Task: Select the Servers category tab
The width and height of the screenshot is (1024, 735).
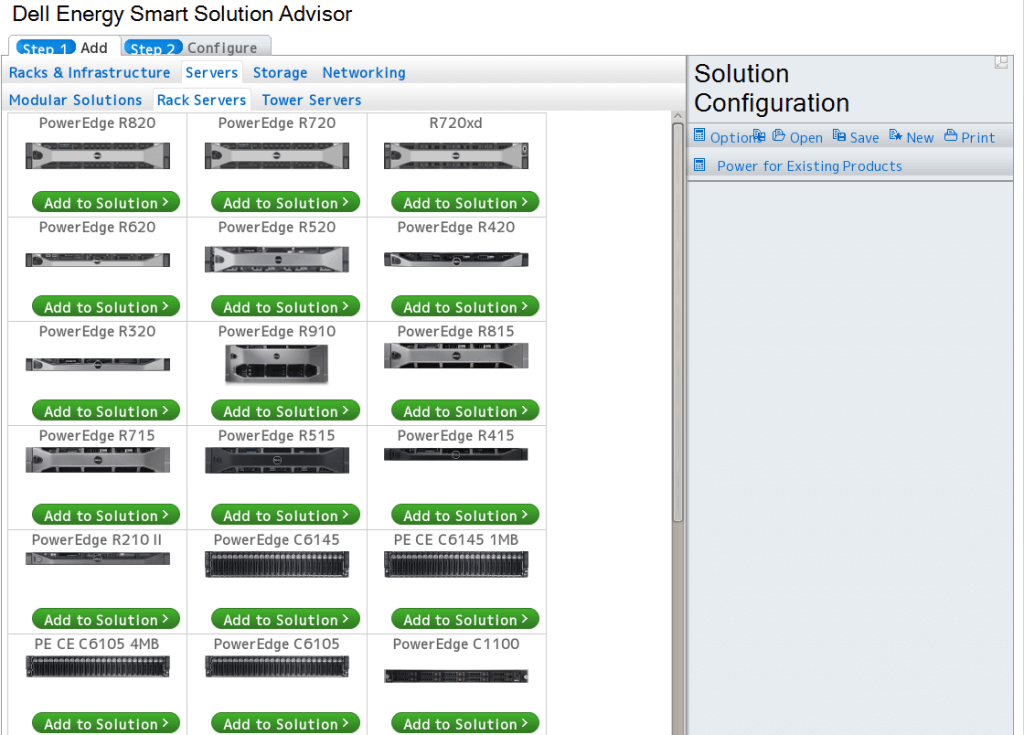Action: point(212,73)
